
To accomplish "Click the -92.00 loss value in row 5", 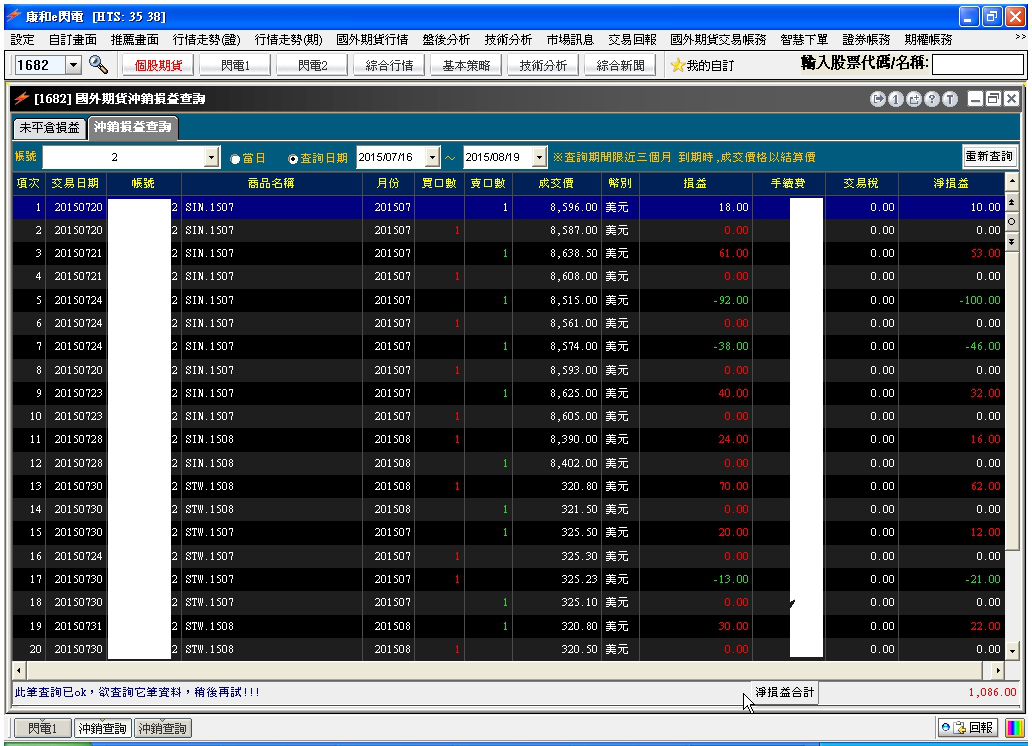I will click(731, 300).
